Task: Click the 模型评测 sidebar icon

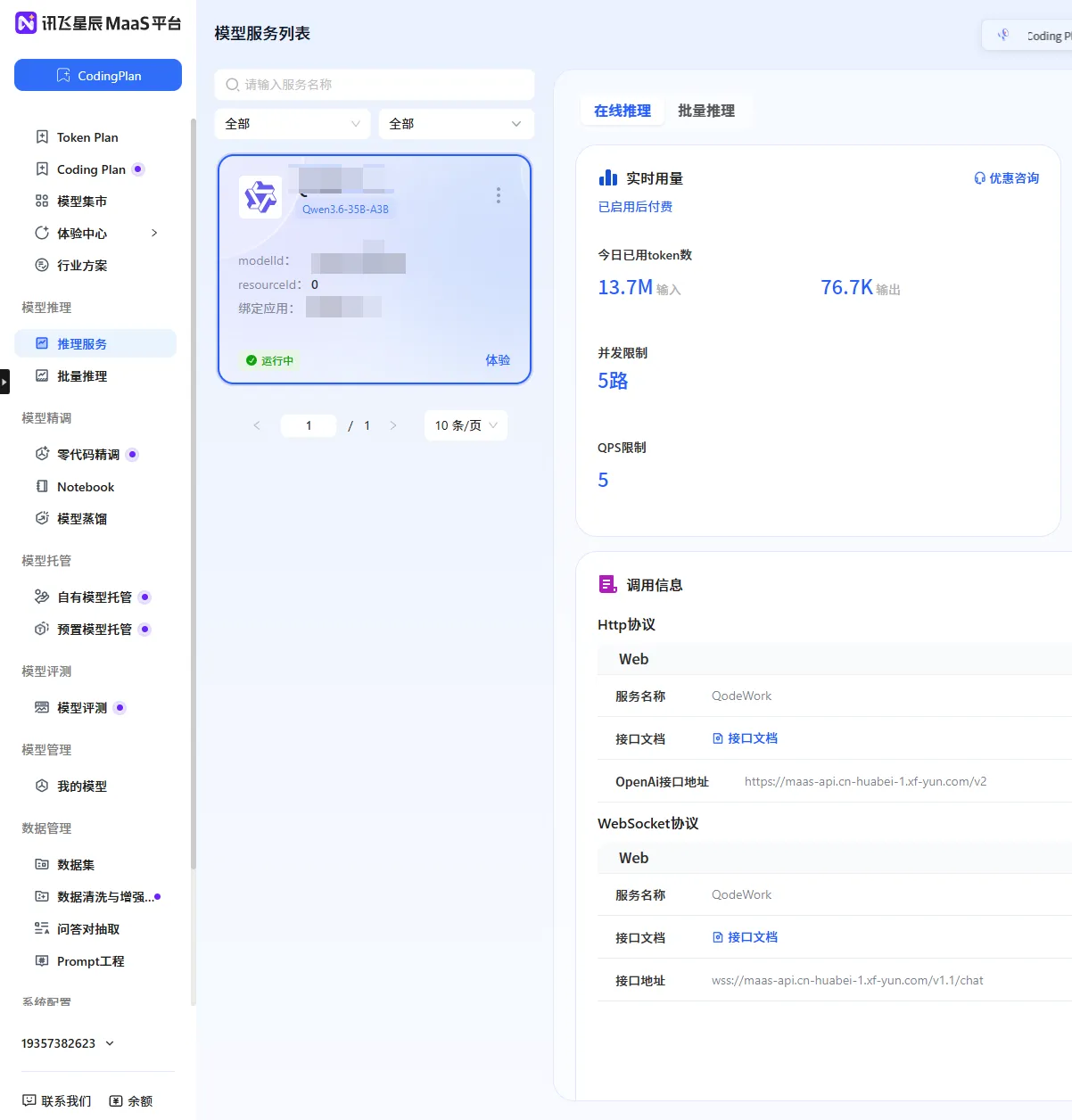Action: [42, 708]
